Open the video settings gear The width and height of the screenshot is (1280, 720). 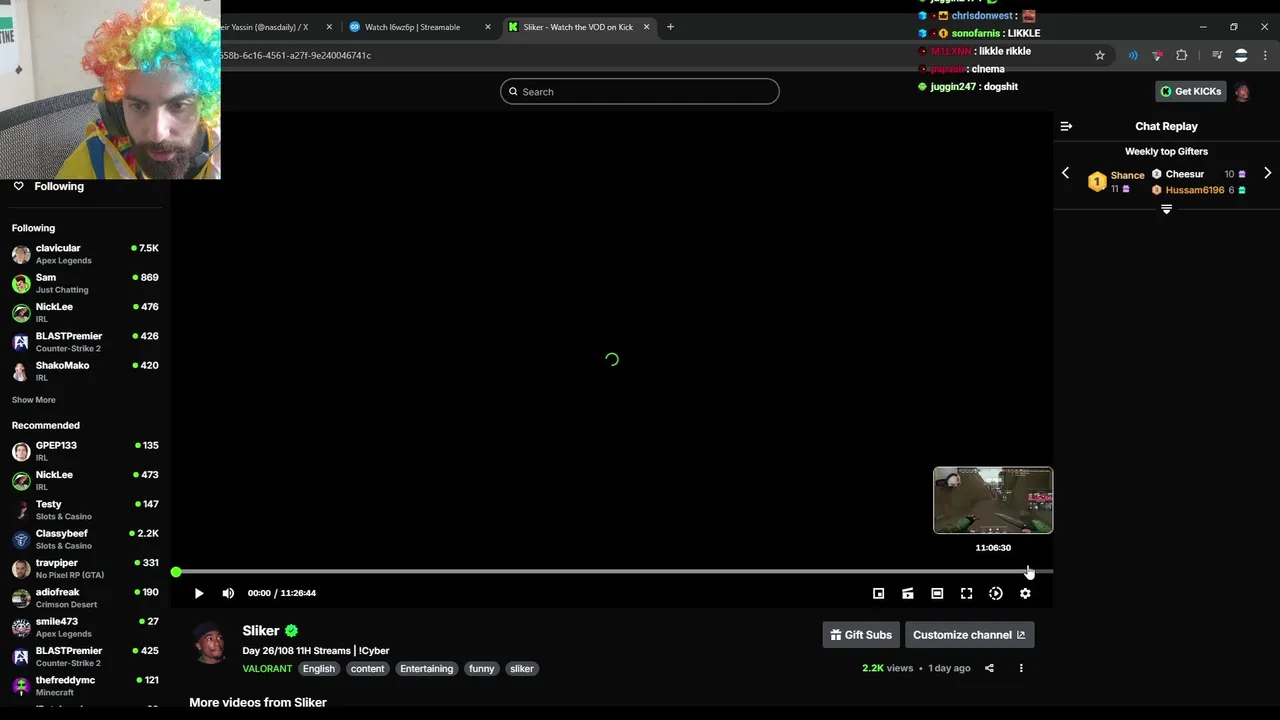click(1025, 593)
